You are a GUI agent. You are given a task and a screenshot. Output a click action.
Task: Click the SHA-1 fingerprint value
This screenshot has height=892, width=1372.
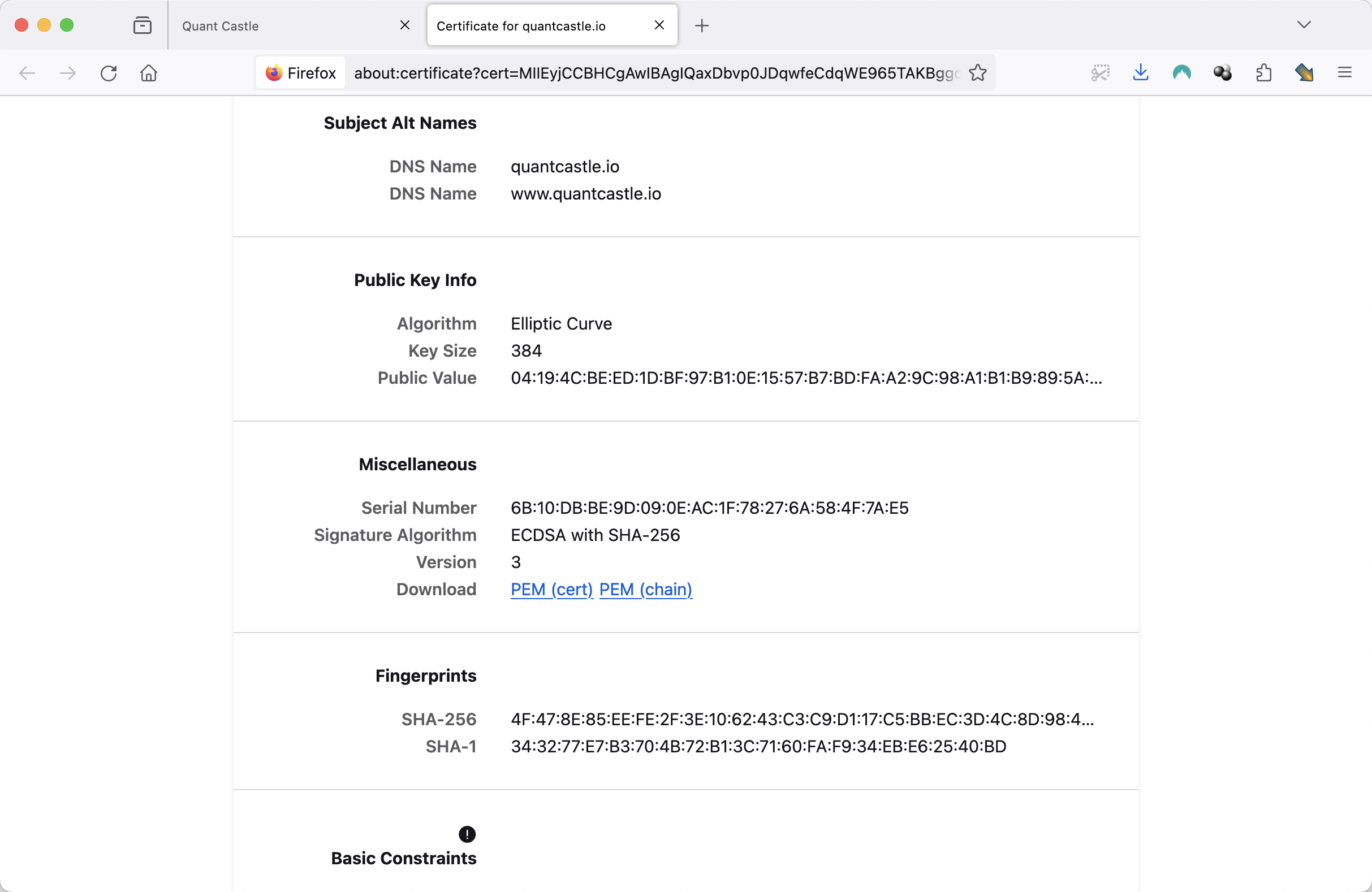click(x=758, y=746)
